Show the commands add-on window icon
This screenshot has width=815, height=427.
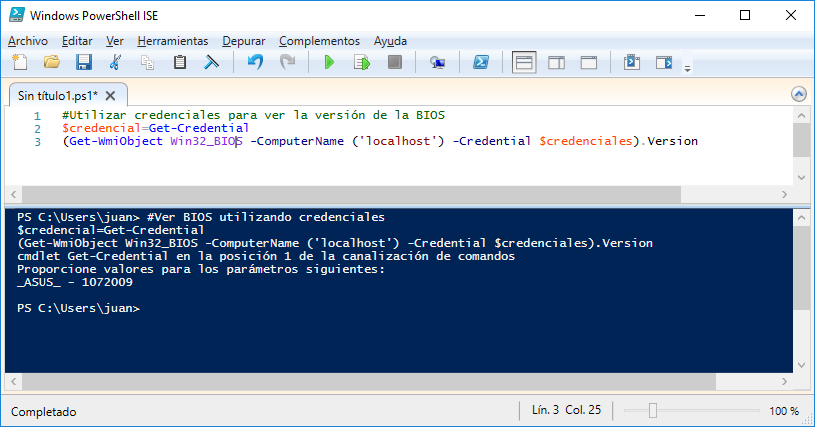(x=632, y=62)
